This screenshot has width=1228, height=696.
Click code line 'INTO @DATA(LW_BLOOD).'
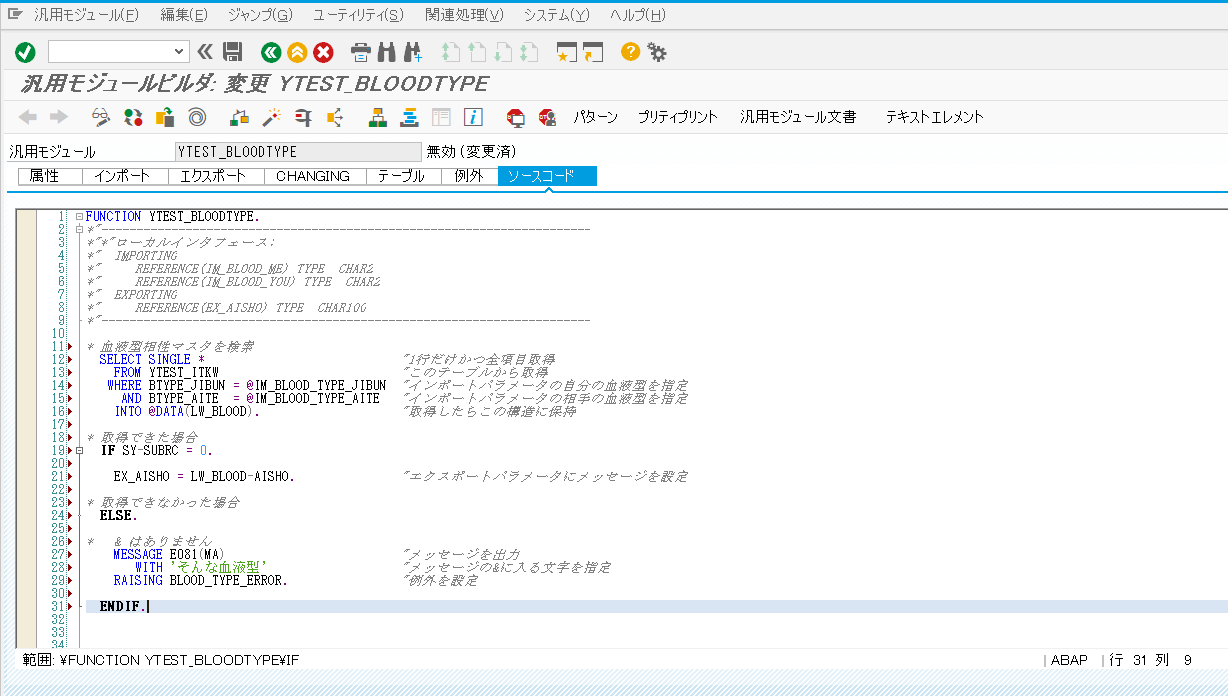pos(187,412)
